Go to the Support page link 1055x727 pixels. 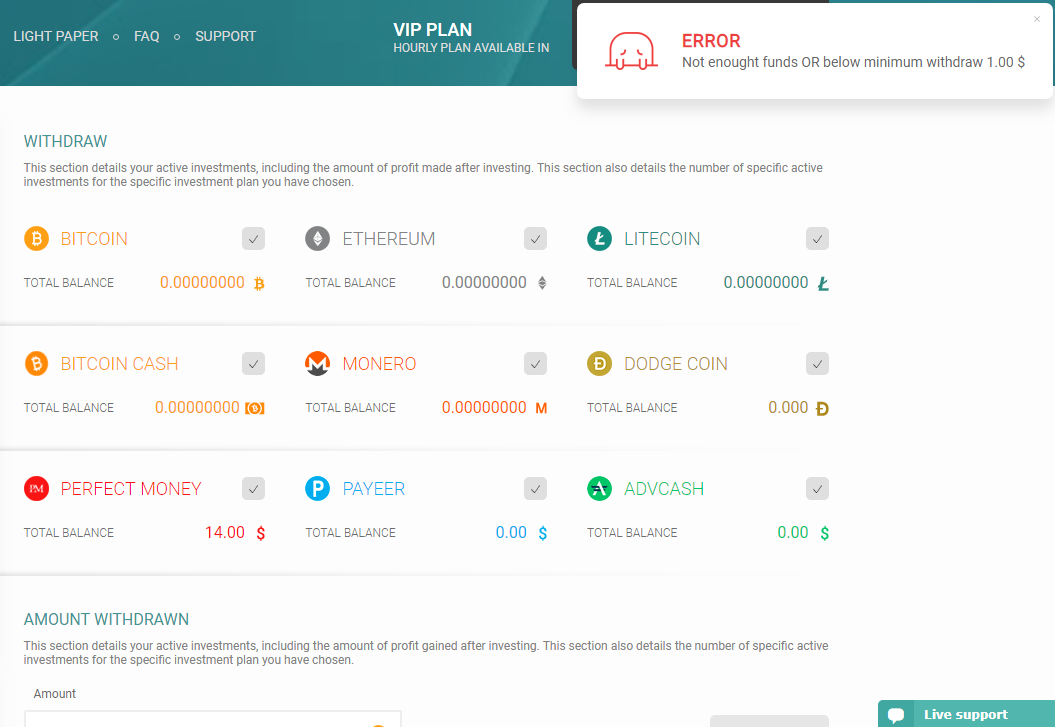[x=226, y=36]
